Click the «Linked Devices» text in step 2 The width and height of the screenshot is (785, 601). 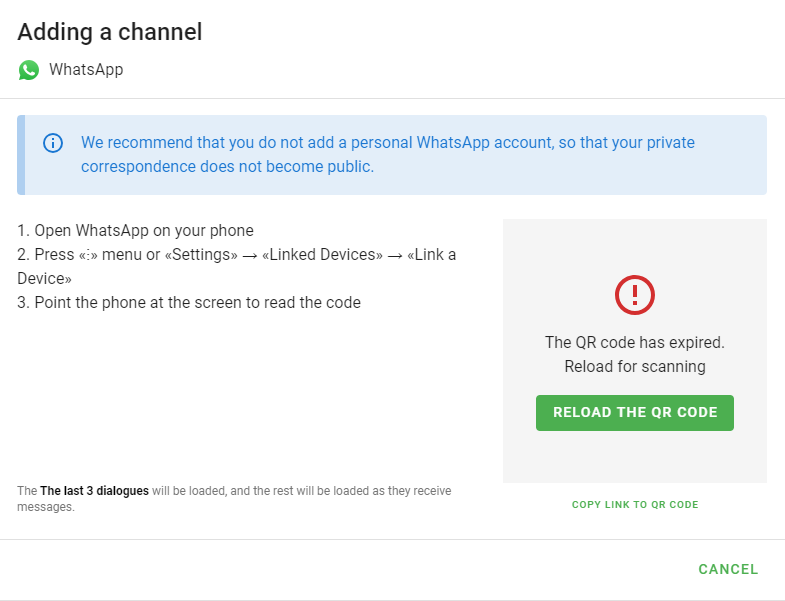(x=322, y=254)
